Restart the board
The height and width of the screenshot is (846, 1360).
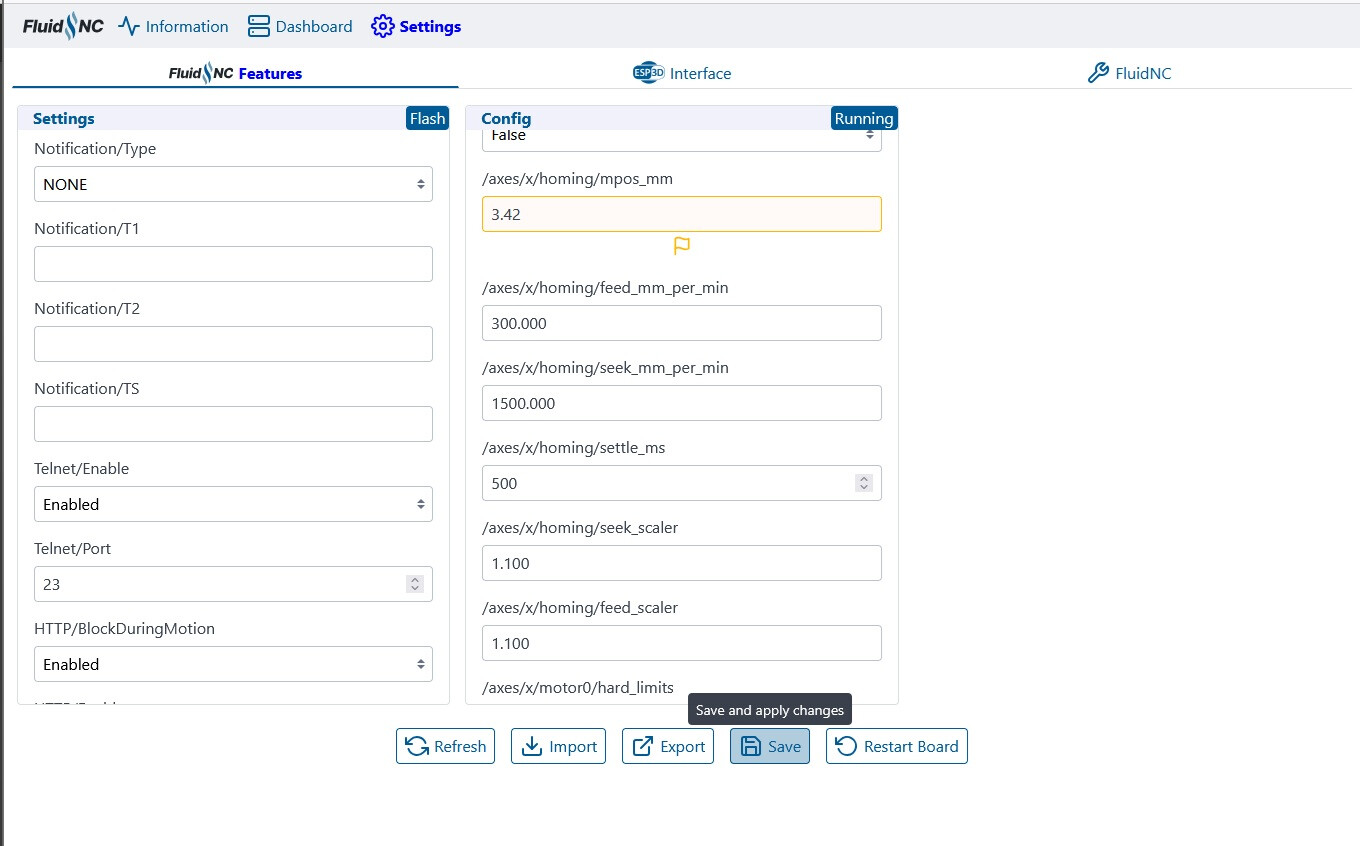click(x=896, y=746)
